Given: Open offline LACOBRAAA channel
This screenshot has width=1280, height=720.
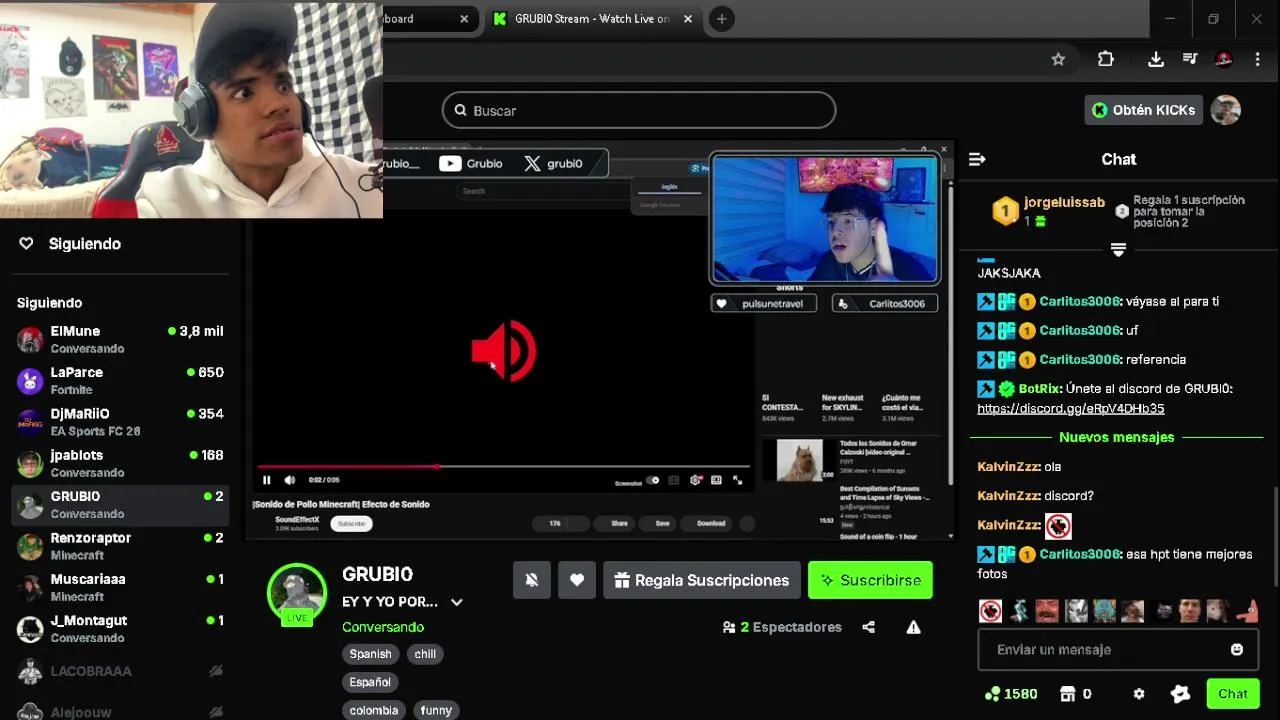Looking at the screenshot, I should (x=120, y=671).
